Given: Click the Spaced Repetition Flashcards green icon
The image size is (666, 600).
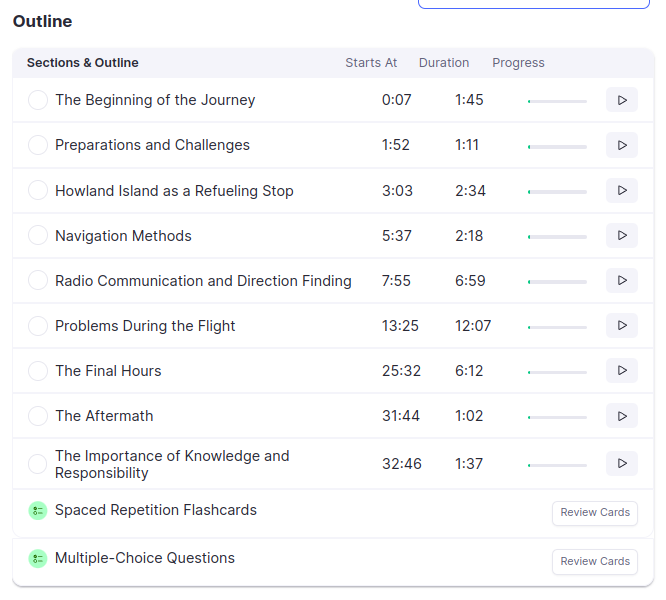Looking at the screenshot, I should (38, 511).
